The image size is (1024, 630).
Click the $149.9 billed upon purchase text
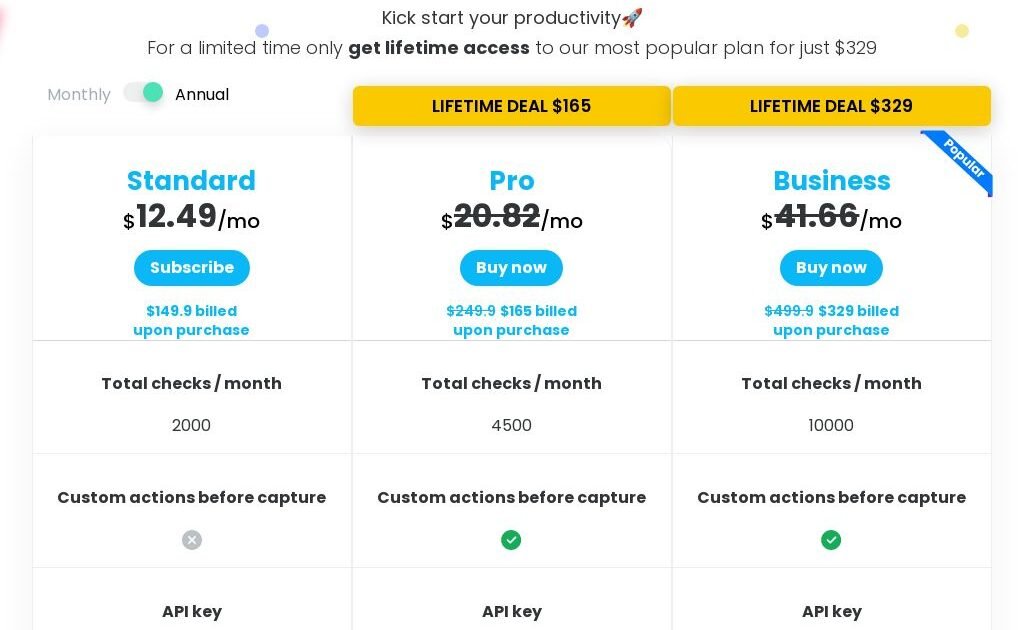point(191,320)
